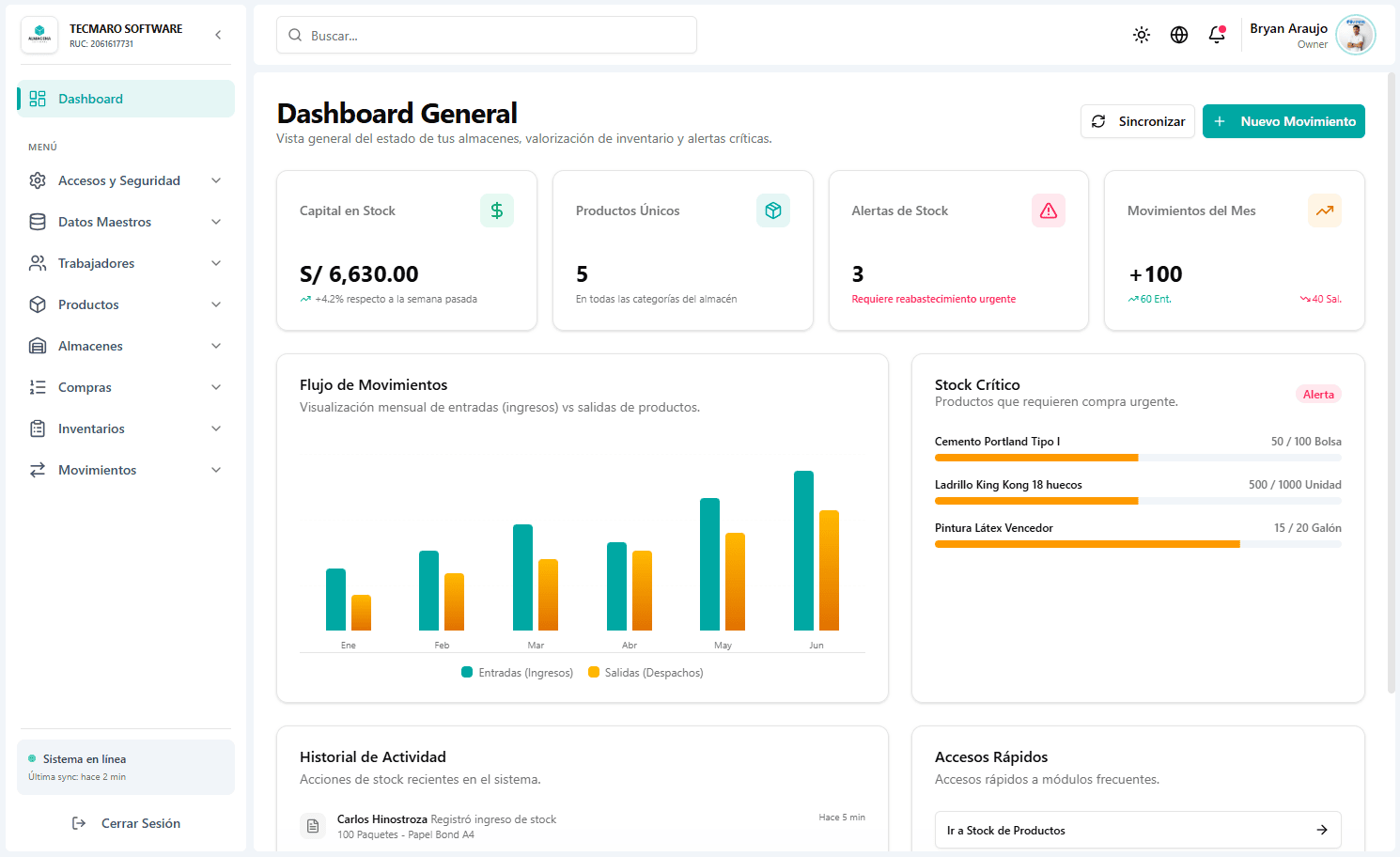The image size is (1400, 857).
Task: Expand the Compras menu chevron
Action: [216, 387]
